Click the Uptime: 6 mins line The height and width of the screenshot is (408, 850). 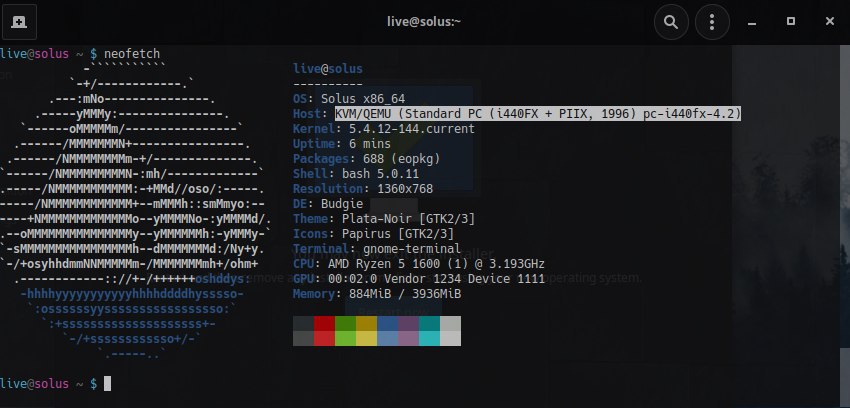[x=342, y=144]
